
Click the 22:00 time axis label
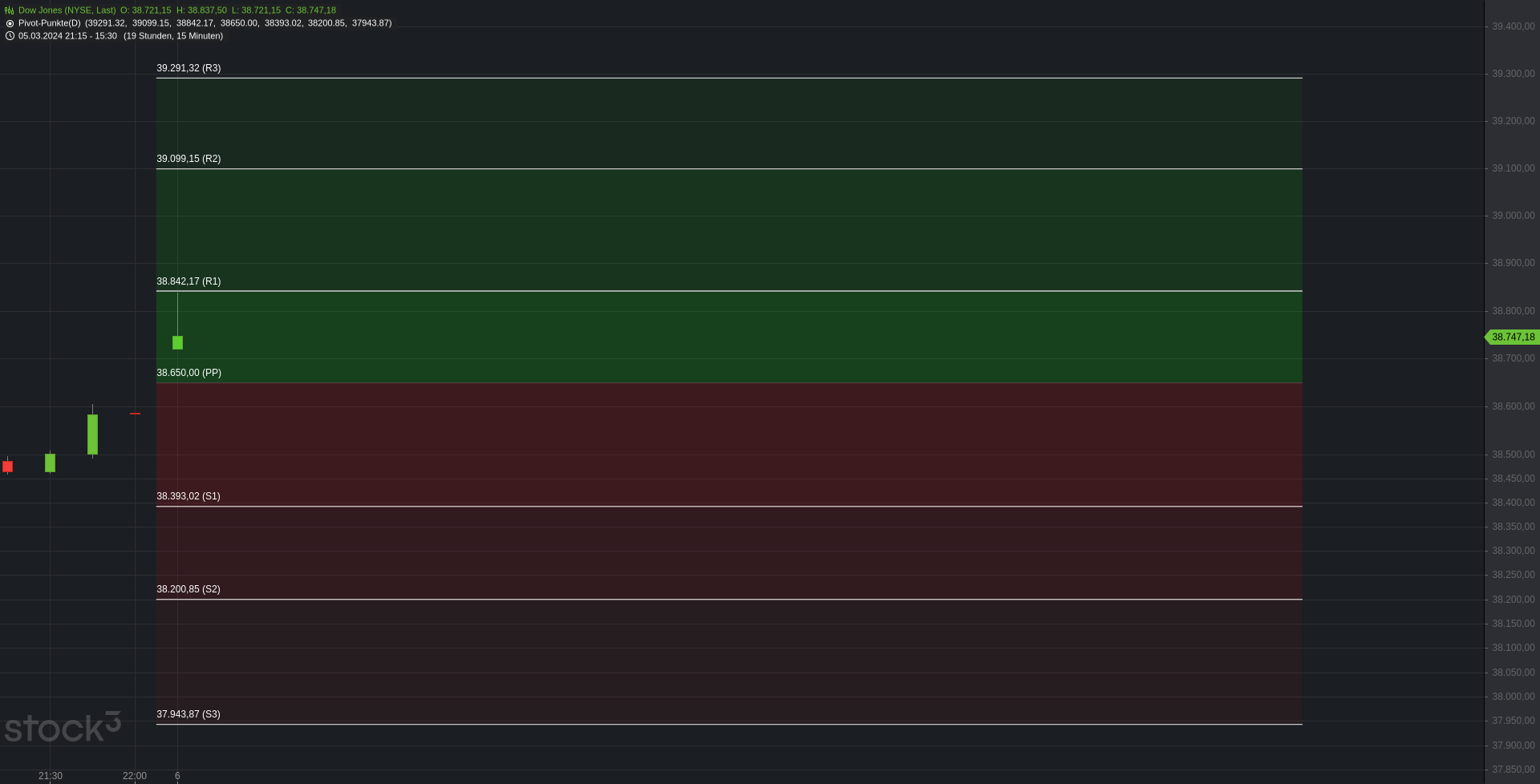[x=135, y=776]
